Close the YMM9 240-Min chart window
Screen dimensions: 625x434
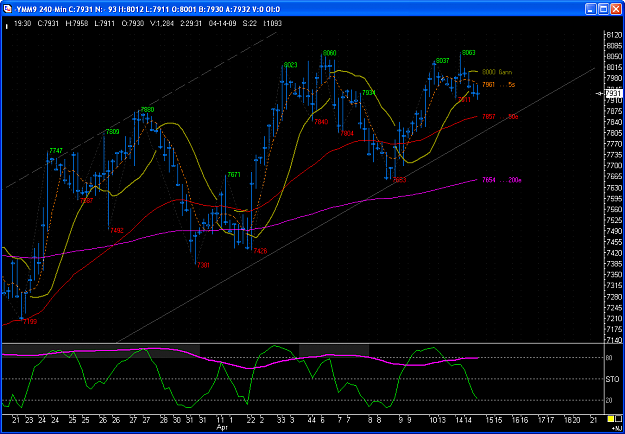pos(615,8)
